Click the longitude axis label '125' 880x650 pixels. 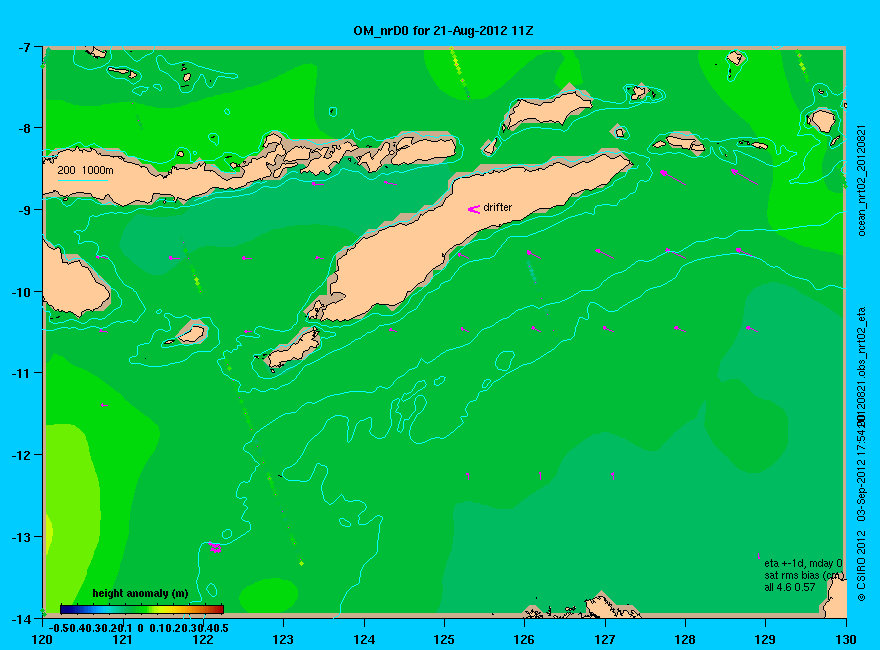(444, 639)
